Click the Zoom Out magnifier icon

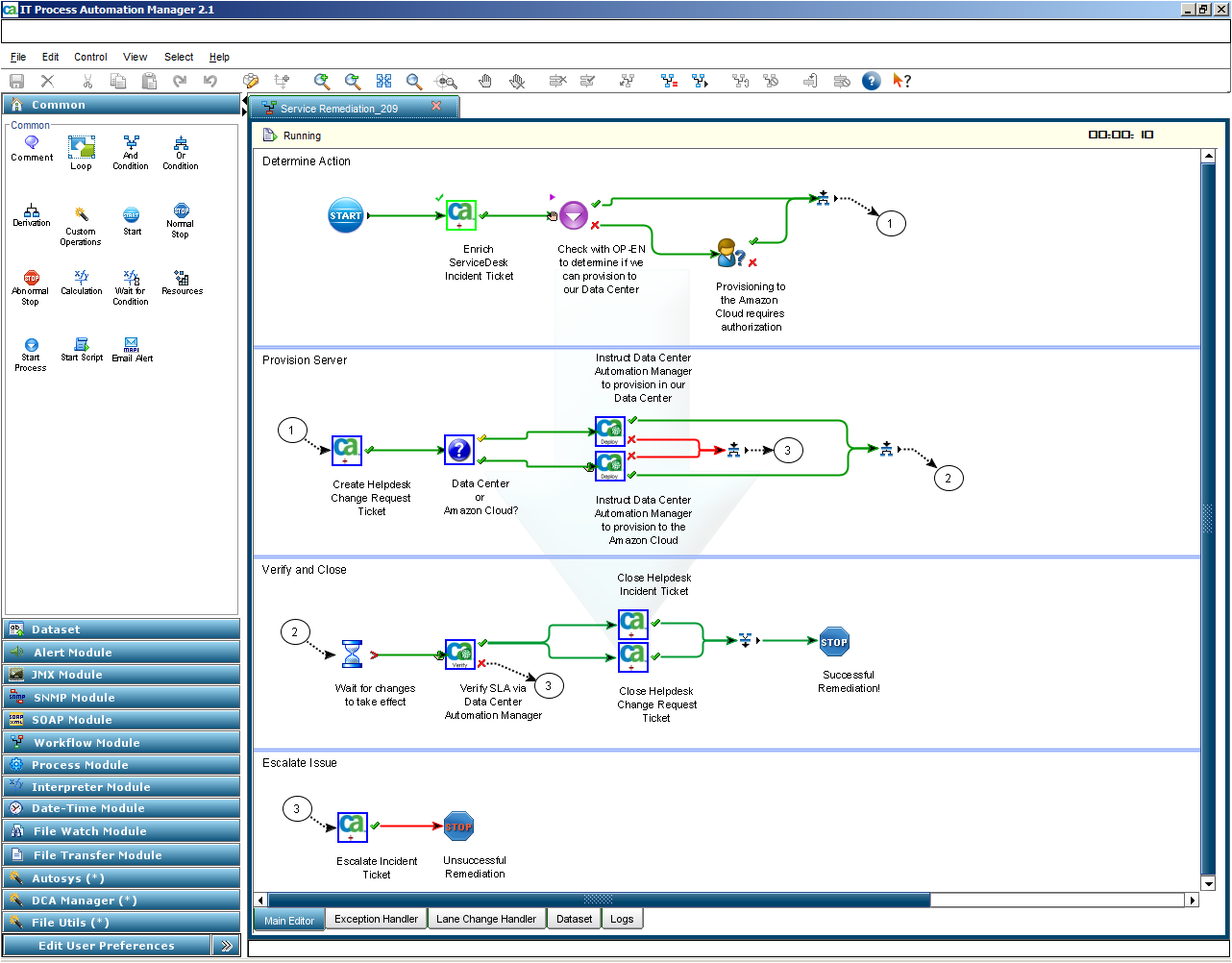(x=353, y=82)
